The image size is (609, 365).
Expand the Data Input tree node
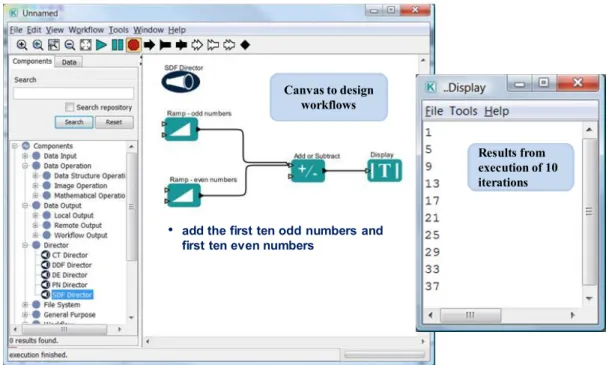tap(25, 156)
